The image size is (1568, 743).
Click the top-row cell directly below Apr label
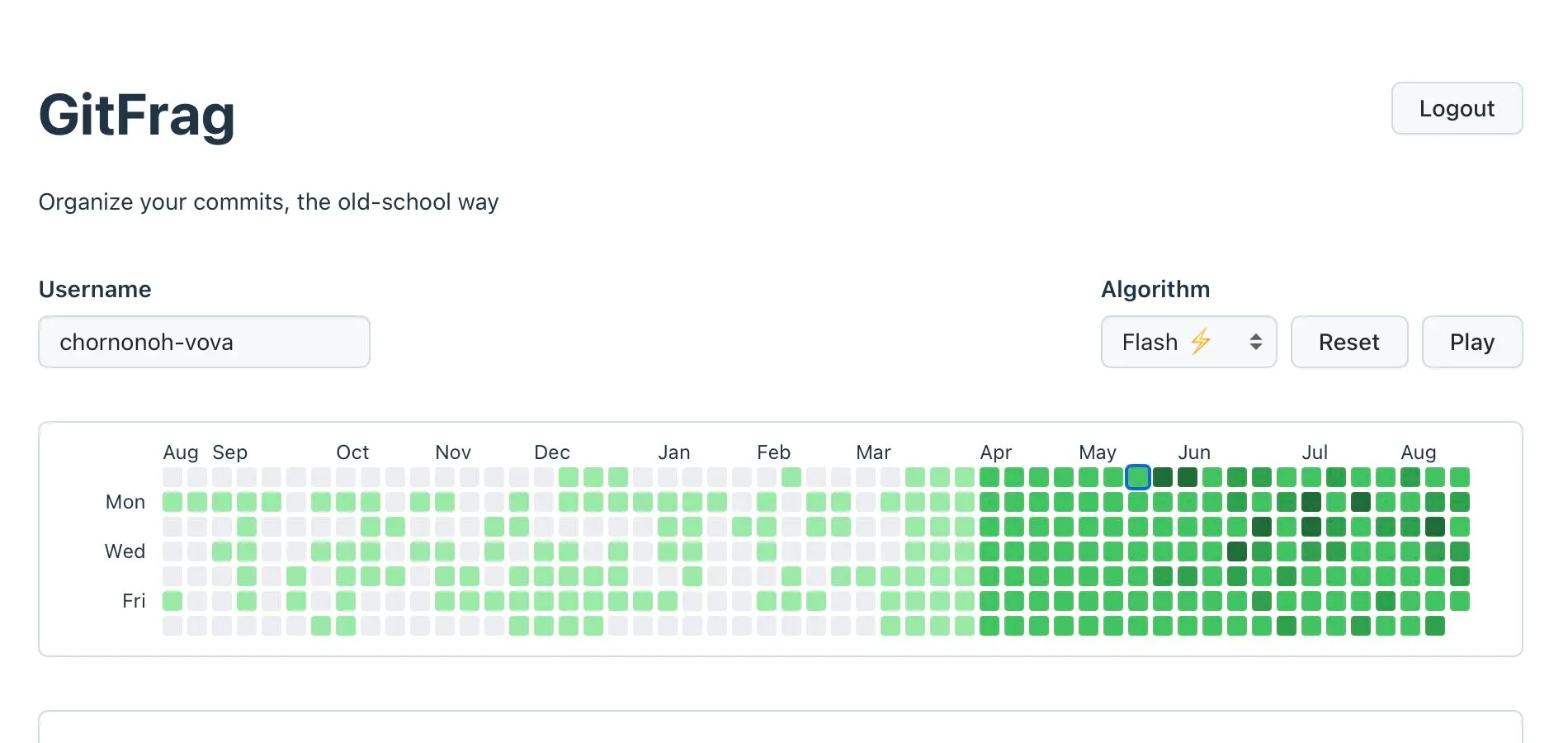[x=989, y=477]
